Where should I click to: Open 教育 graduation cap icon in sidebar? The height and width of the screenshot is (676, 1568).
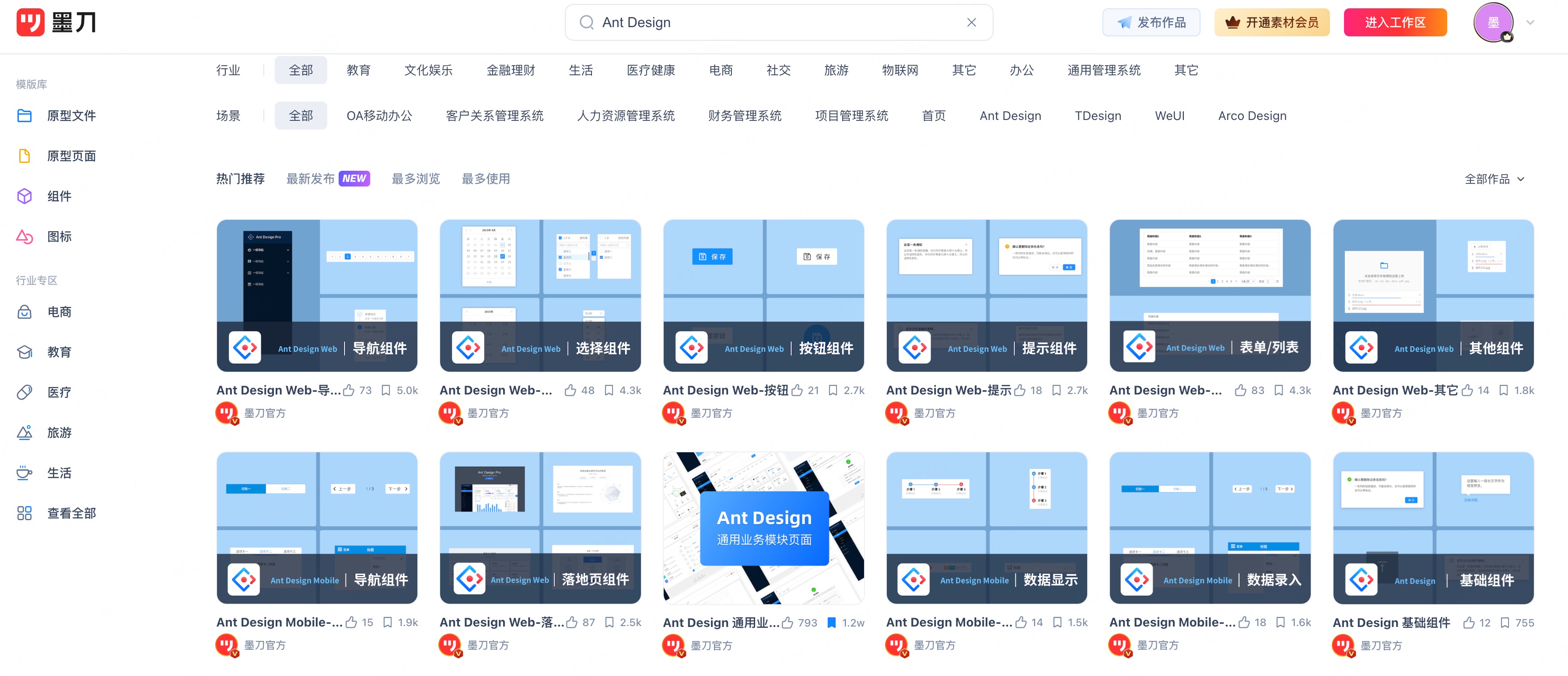tap(24, 352)
